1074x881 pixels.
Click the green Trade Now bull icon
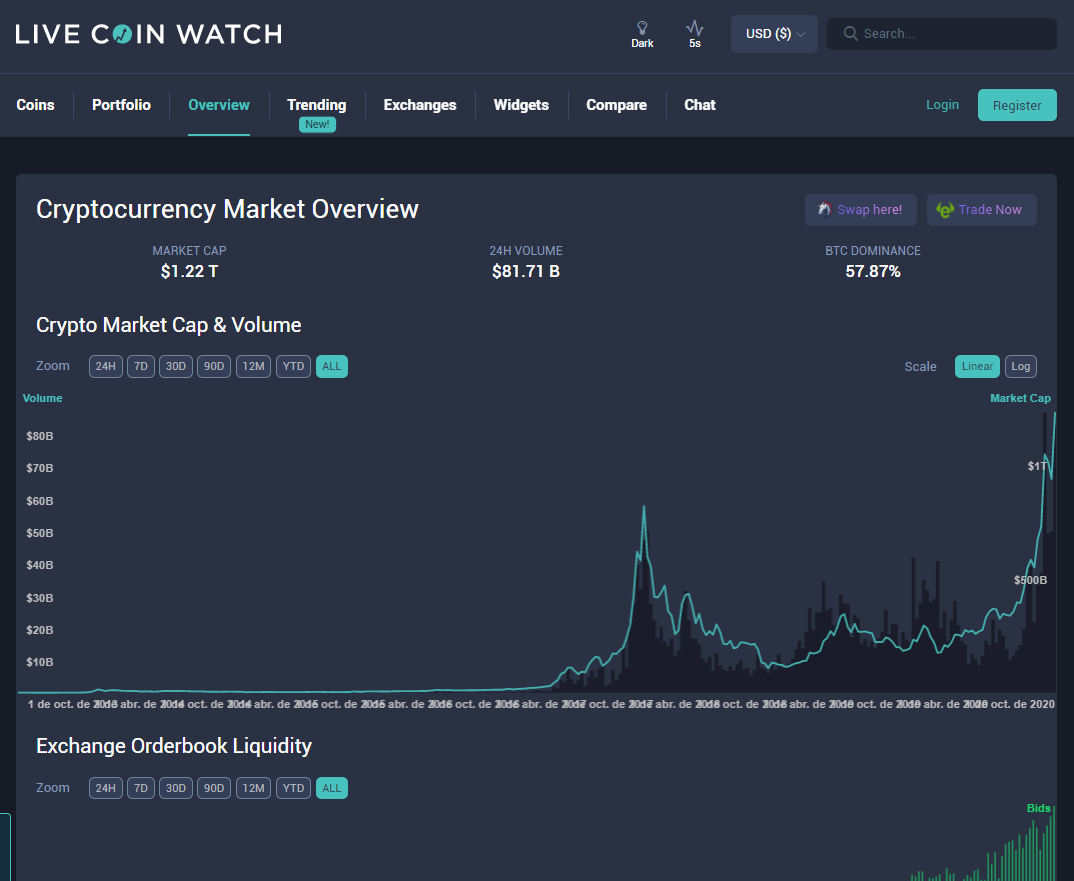(x=945, y=210)
